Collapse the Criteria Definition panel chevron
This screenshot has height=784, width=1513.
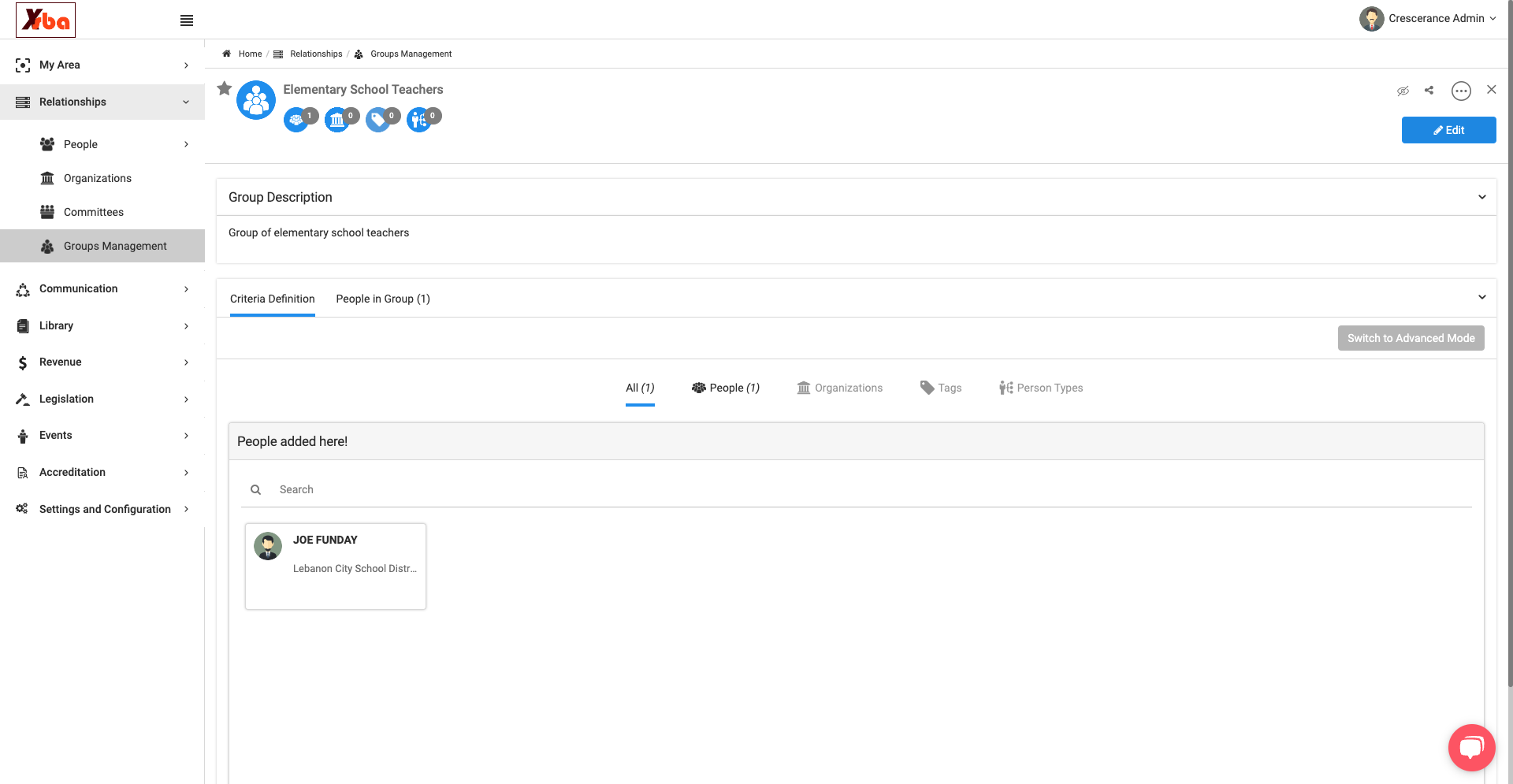coord(1481,297)
